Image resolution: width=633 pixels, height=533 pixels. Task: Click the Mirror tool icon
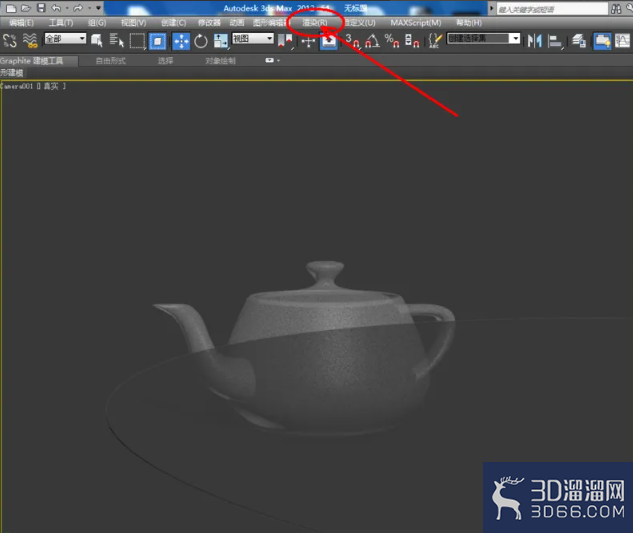(x=534, y=41)
